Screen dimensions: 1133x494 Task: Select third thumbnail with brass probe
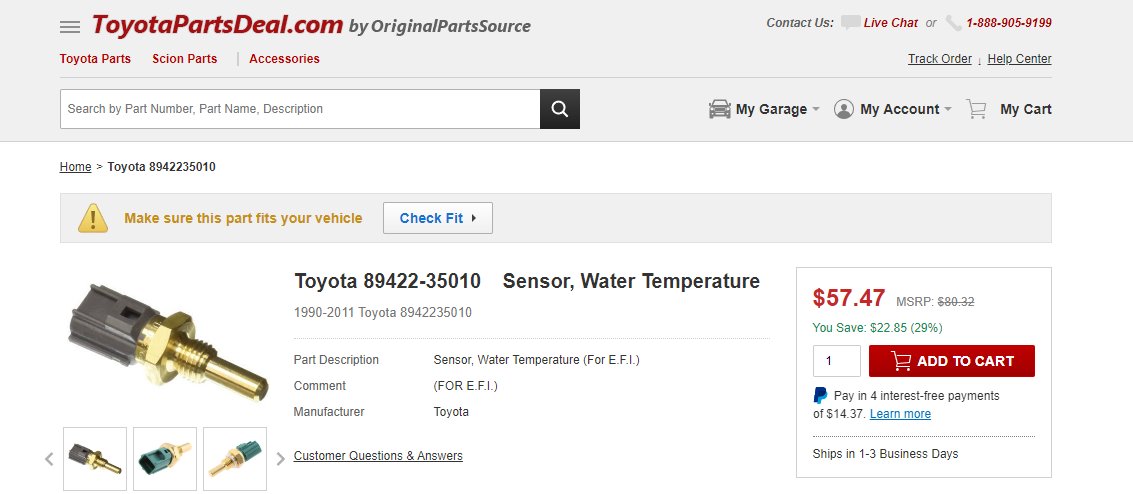235,459
